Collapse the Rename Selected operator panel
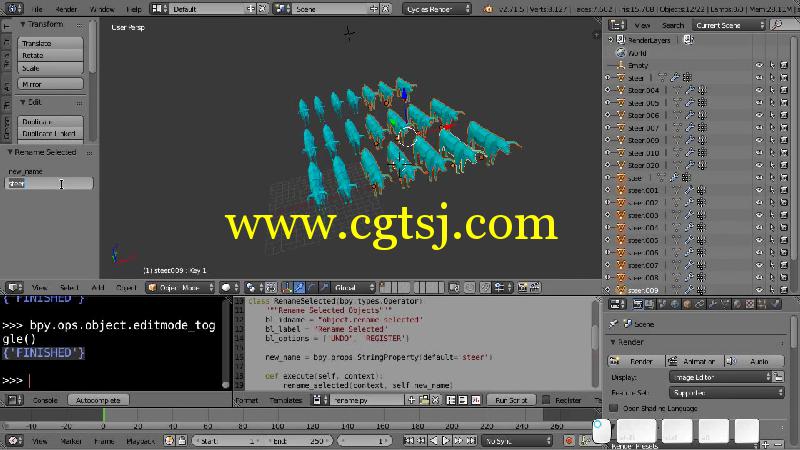 coord(10,152)
